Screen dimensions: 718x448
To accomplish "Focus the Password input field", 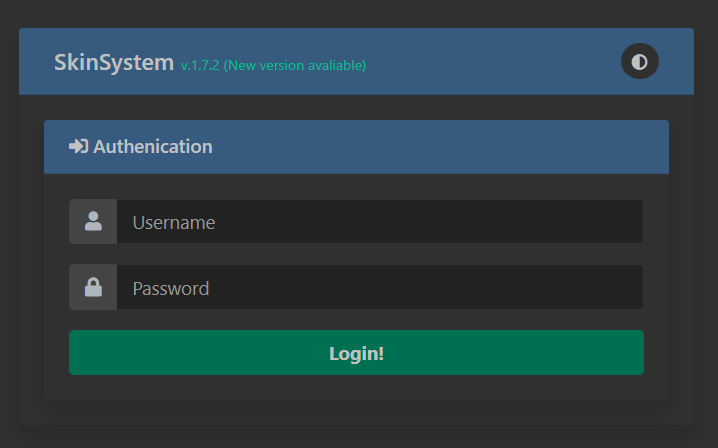I will click(x=380, y=288).
